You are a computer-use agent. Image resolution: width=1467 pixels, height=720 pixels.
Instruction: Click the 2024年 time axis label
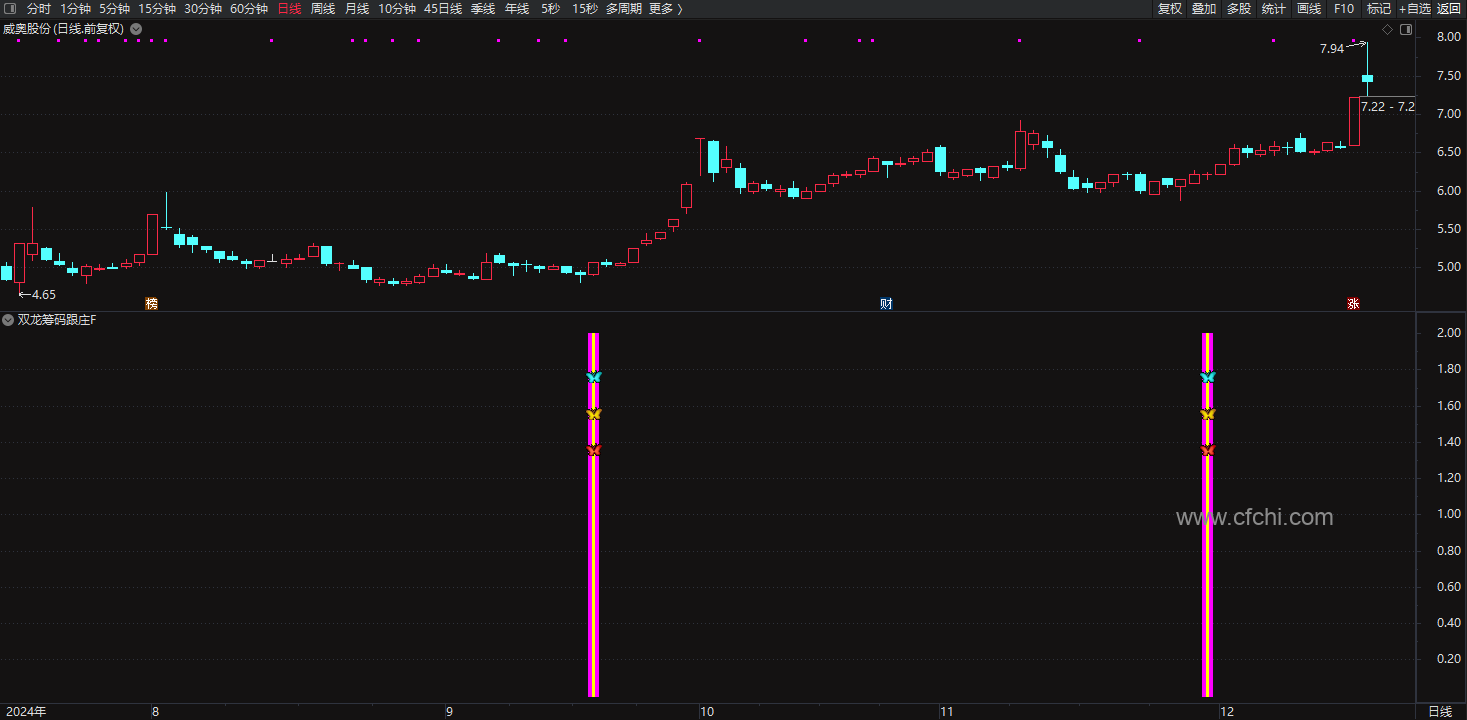click(24, 712)
